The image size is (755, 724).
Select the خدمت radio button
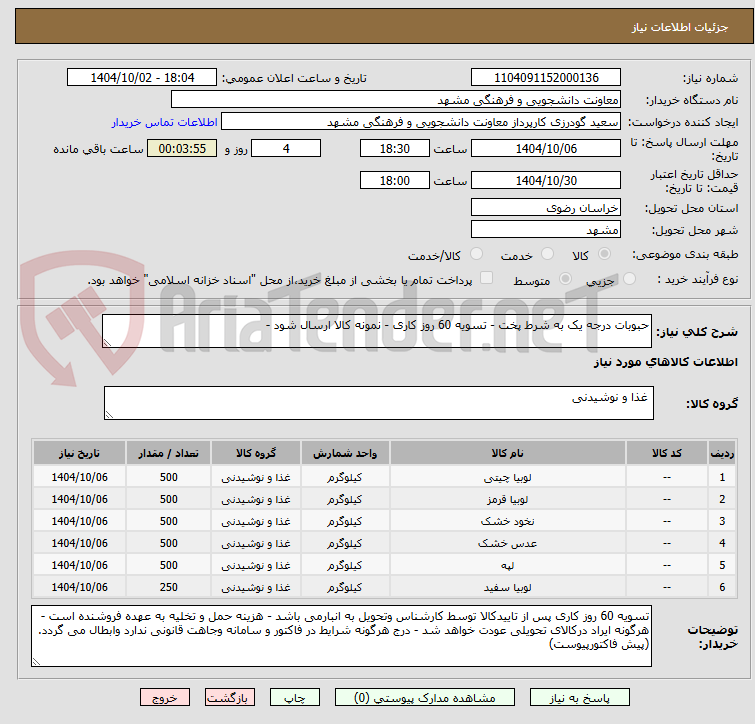click(x=547, y=254)
